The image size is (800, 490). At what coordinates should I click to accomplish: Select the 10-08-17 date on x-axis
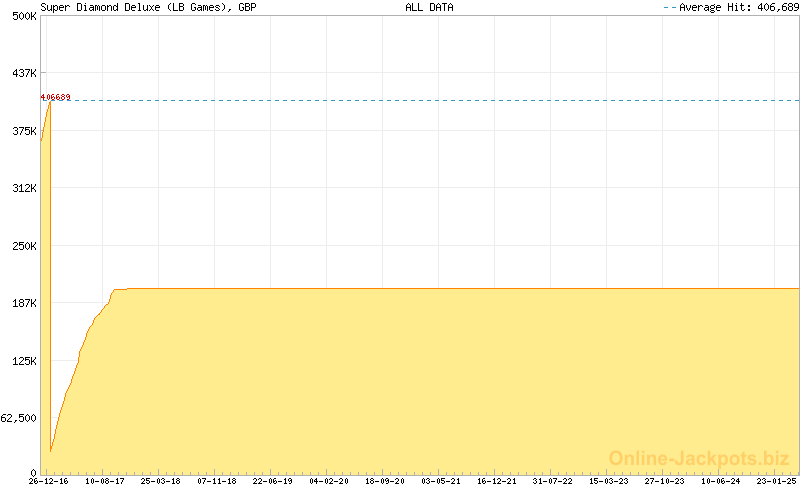105,481
